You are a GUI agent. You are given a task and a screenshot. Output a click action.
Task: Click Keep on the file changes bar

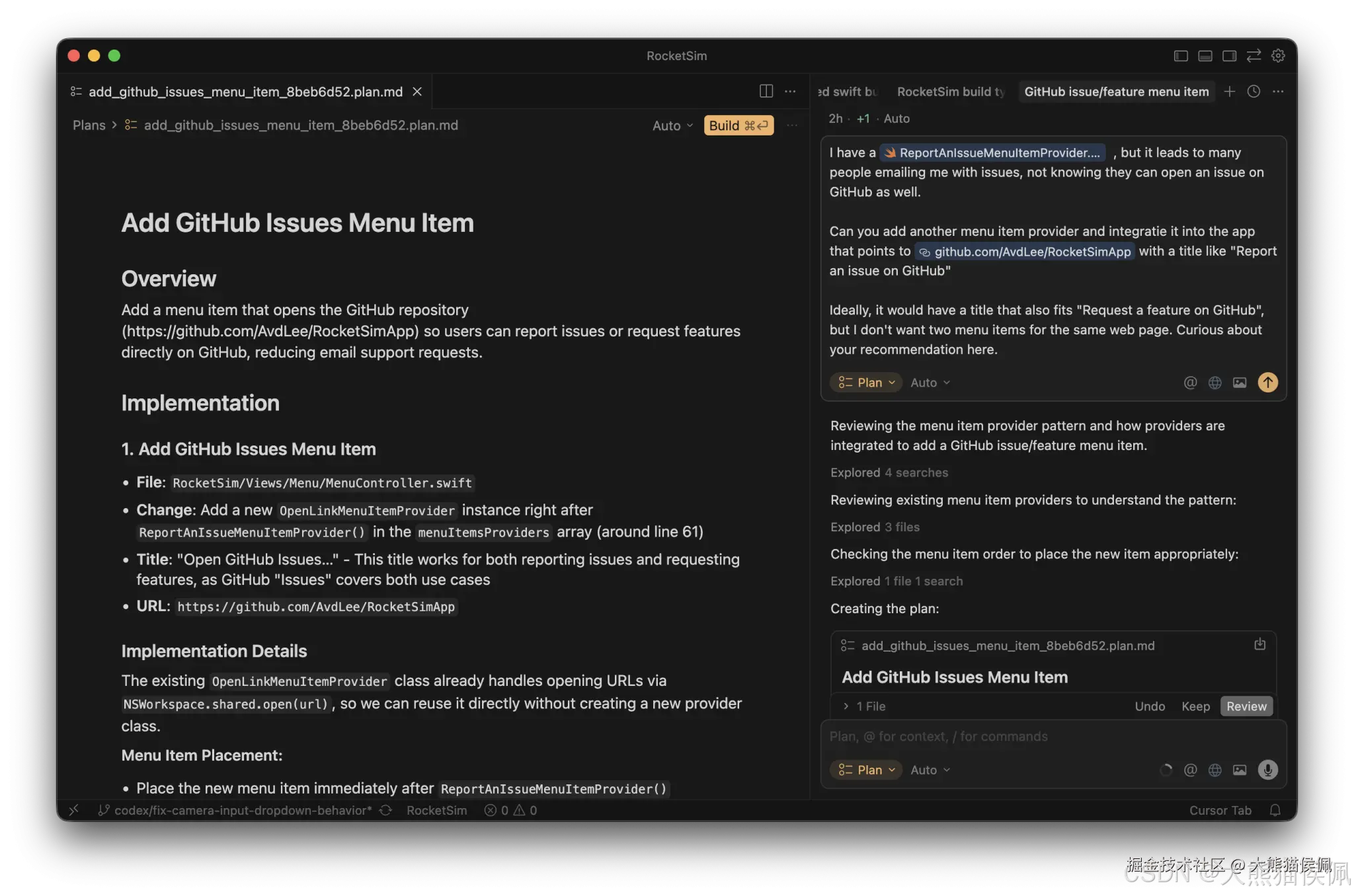[x=1195, y=706]
